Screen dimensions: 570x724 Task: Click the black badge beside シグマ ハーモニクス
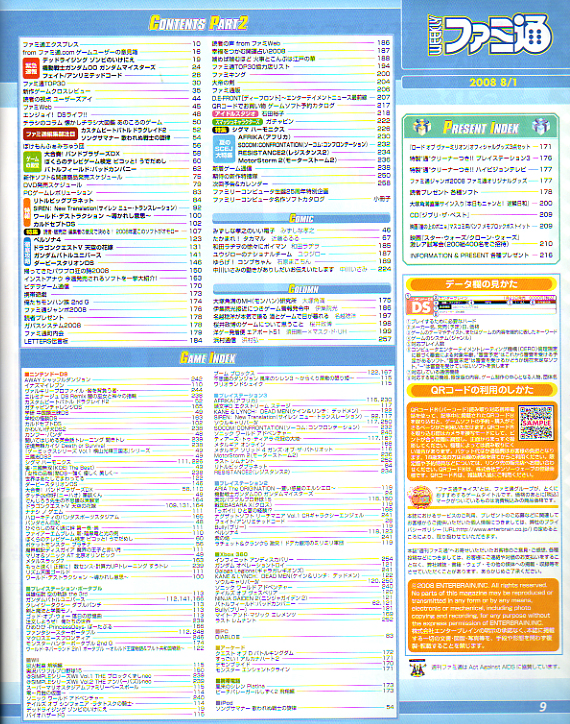click(x=221, y=130)
